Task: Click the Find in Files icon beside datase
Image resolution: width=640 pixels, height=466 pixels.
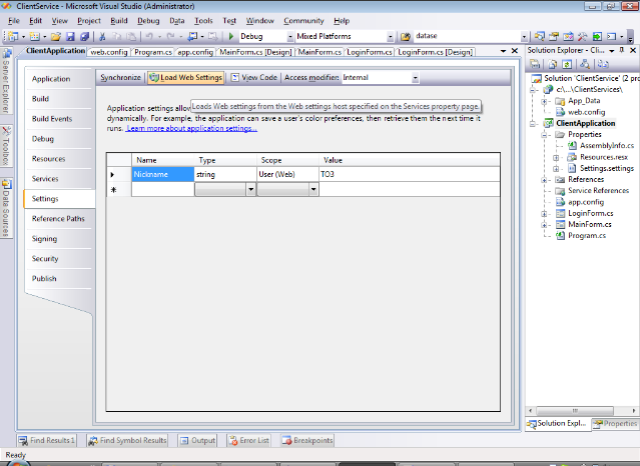Action: (405, 37)
